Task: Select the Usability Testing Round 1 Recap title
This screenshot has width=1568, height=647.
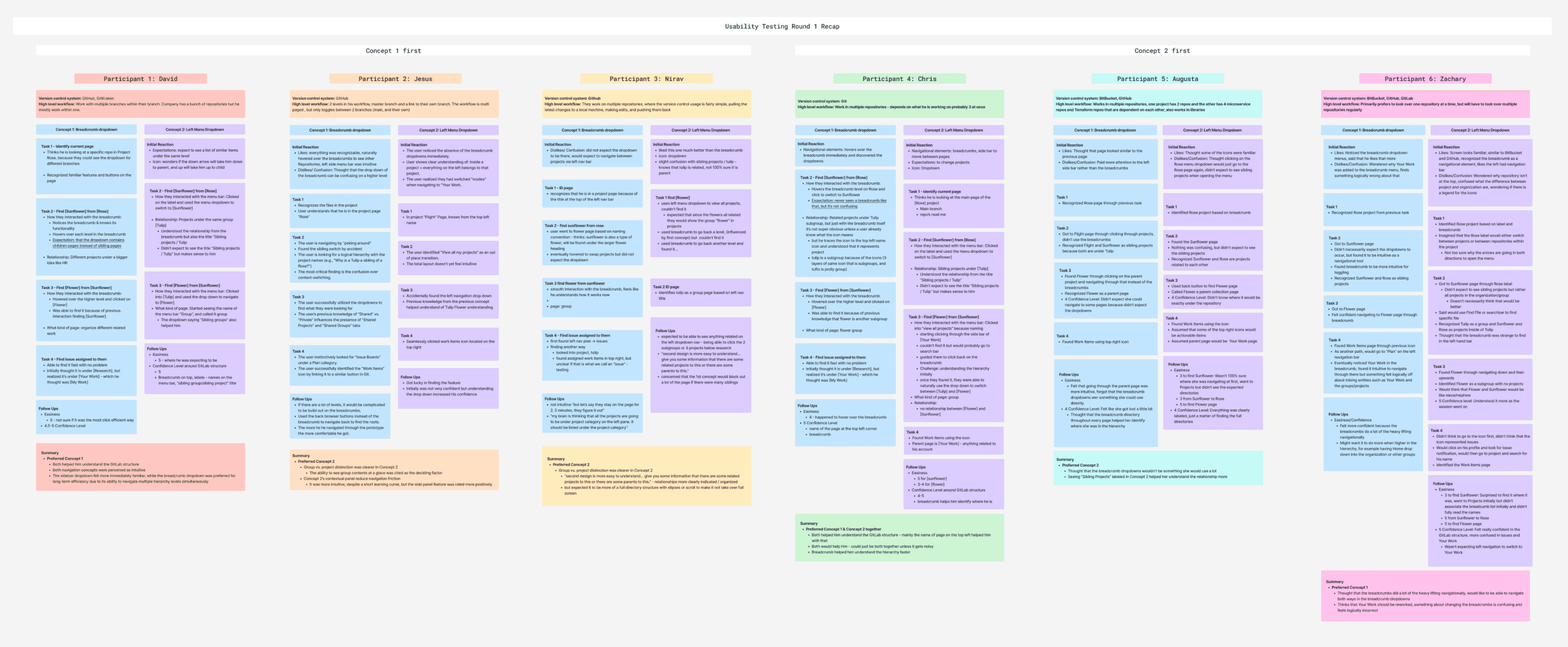Action: pyautogui.click(x=782, y=26)
